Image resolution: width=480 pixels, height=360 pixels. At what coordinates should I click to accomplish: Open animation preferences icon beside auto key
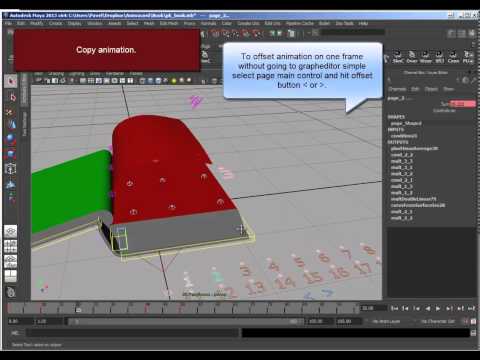coord(473,321)
